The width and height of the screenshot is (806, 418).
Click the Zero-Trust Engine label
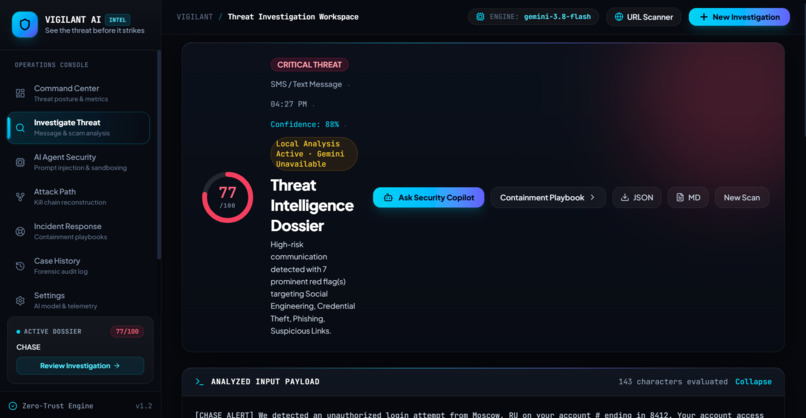click(x=58, y=406)
